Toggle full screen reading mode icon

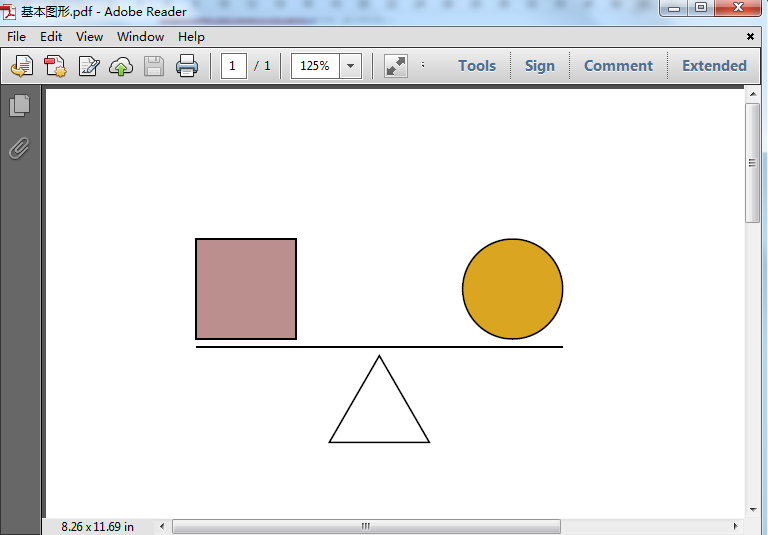click(396, 66)
